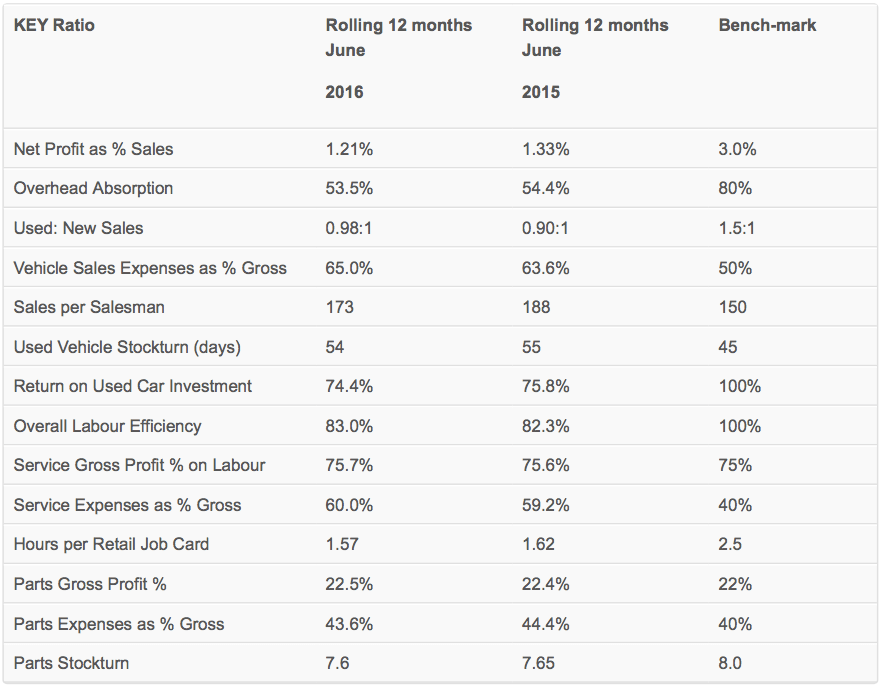Click the Bench-mark column header
Viewport: 881px width, 688px height.
click(767, 25)
